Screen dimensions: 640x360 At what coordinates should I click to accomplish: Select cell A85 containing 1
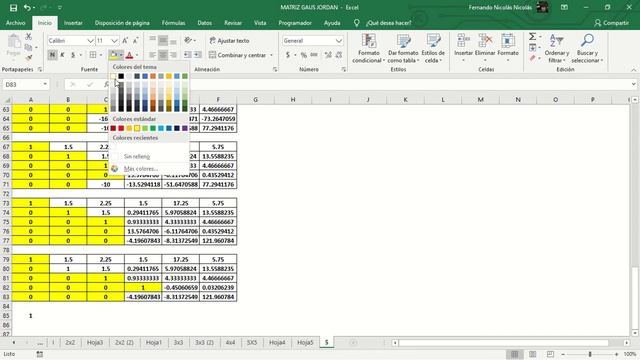[x=31, y=316]
